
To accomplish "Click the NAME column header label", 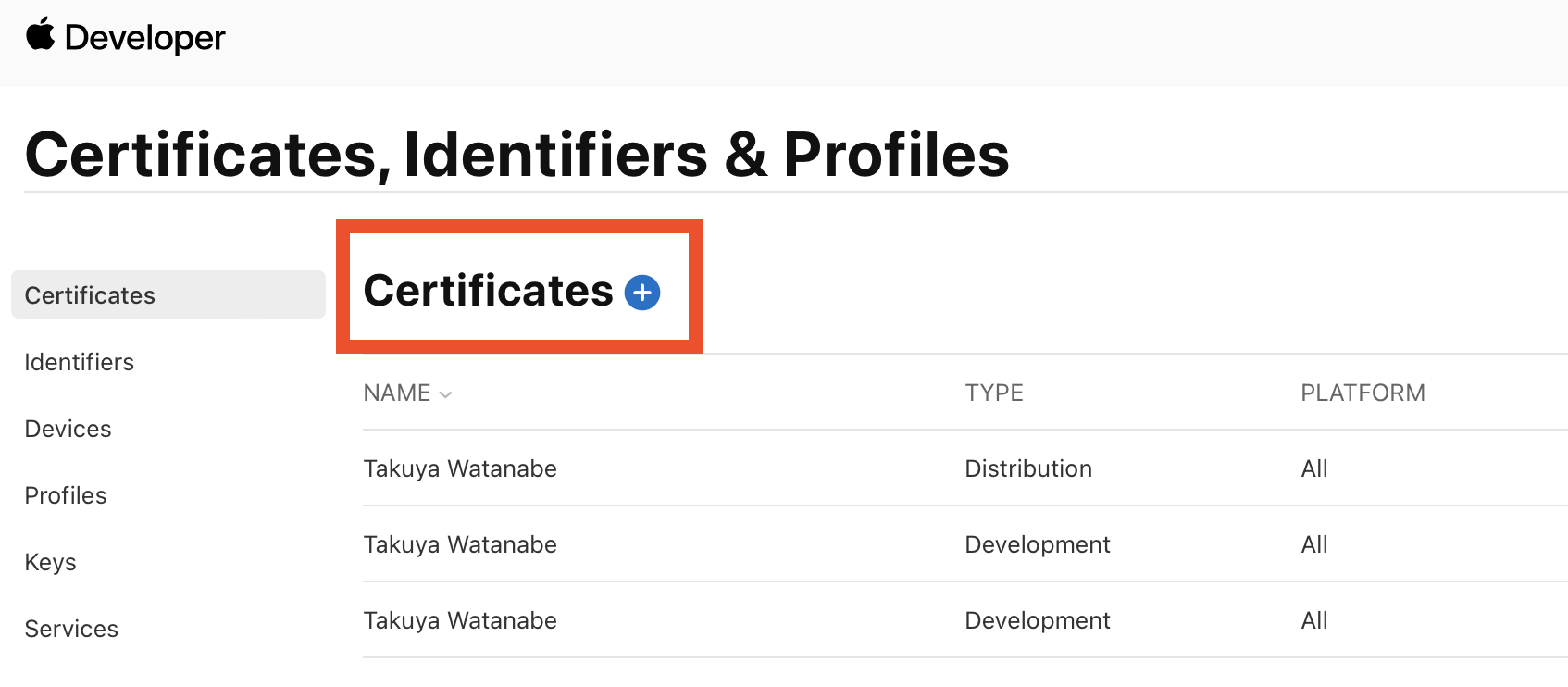I will (x=397, y=393).
